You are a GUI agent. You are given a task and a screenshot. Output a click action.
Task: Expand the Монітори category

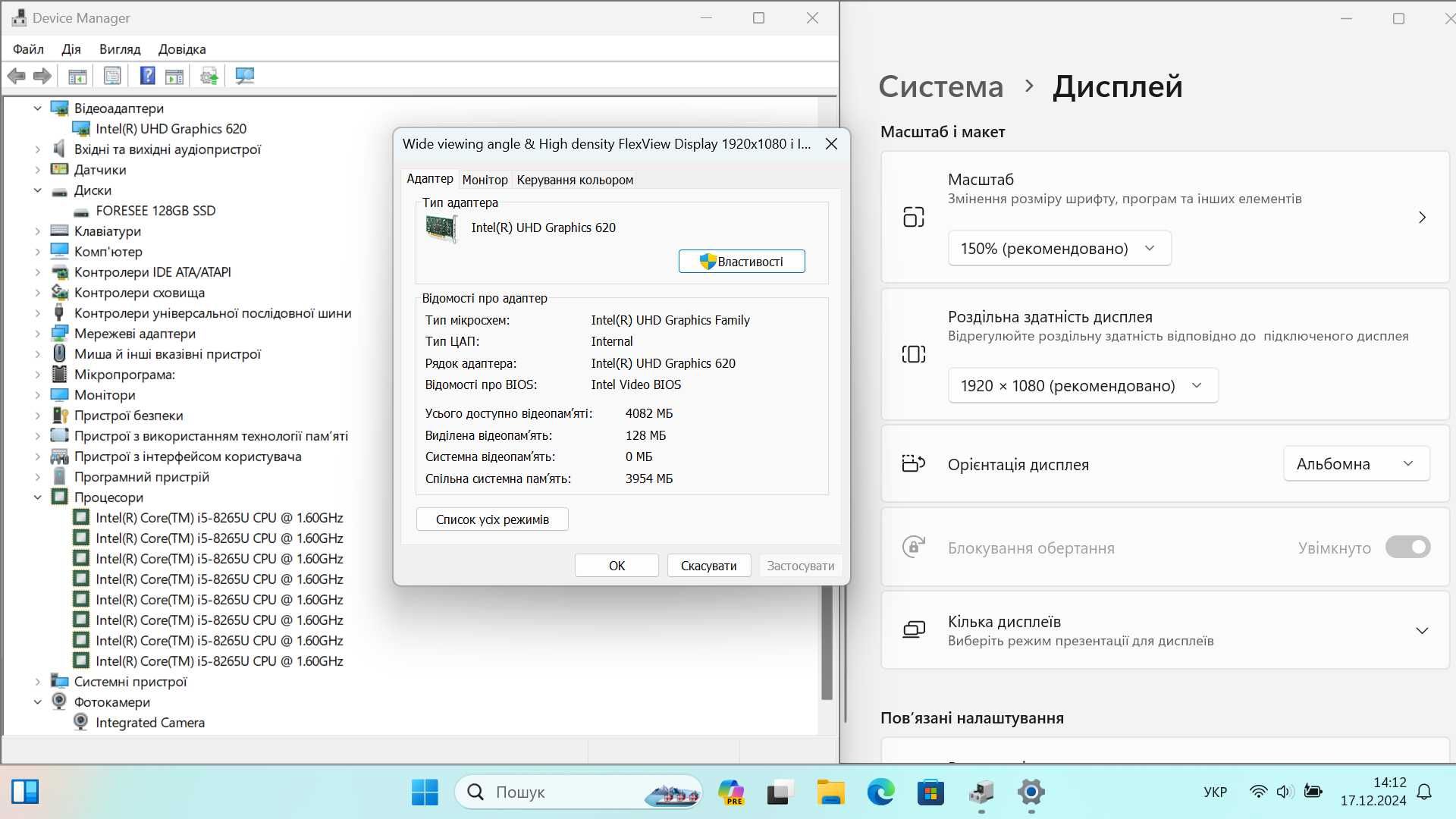[x=37, y=395]
